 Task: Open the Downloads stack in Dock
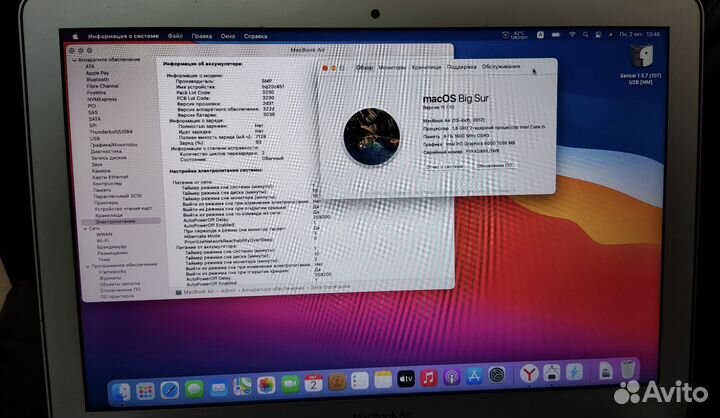[606, 370]
